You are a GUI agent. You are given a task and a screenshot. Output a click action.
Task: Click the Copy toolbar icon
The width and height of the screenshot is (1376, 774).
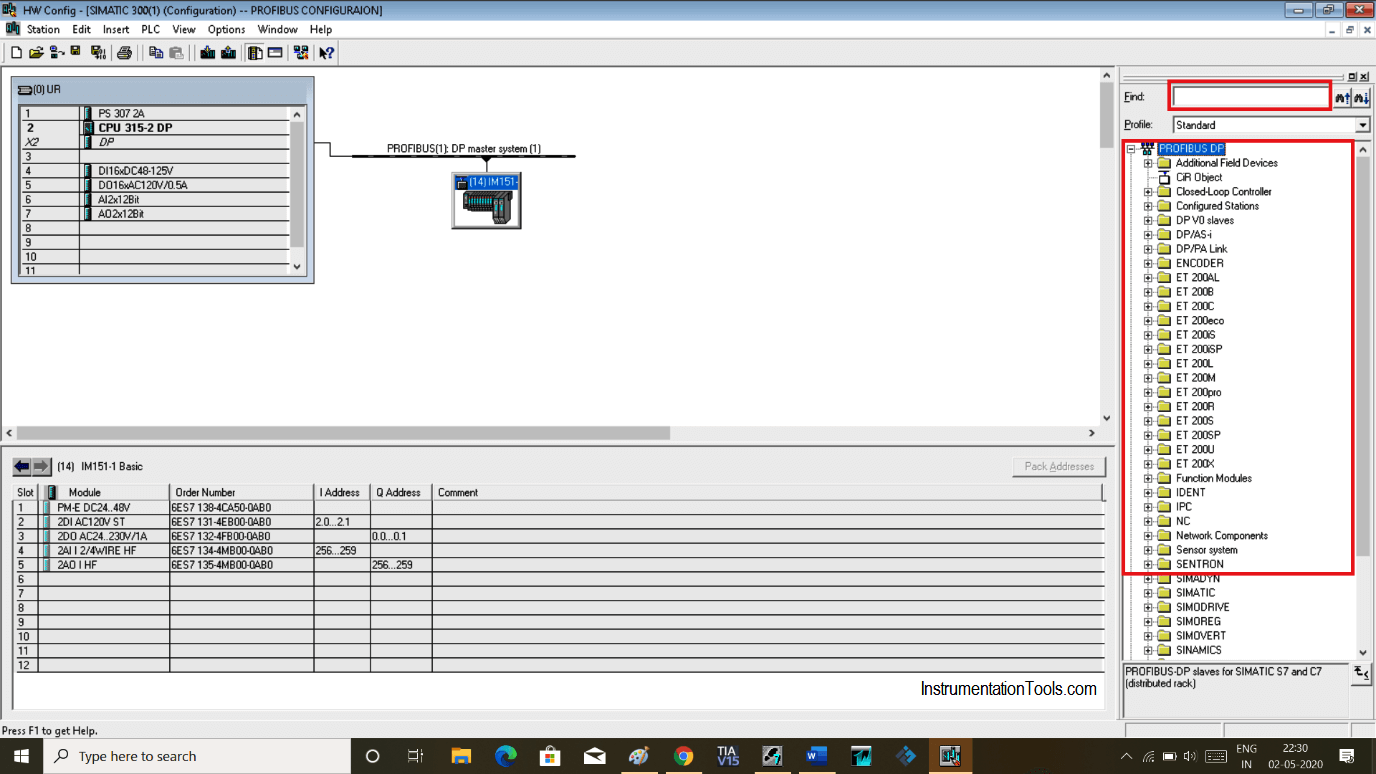click(157, 52)
